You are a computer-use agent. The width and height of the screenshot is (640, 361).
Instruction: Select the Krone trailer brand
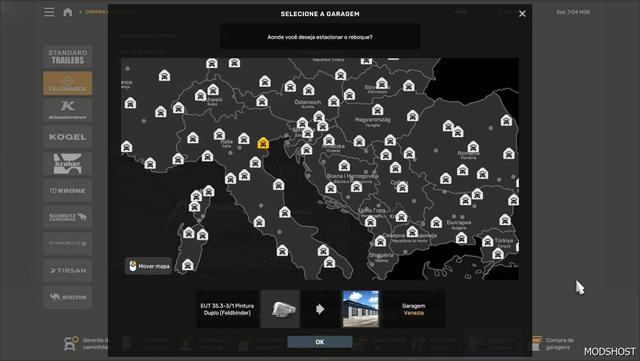click(x=68, y=190)
